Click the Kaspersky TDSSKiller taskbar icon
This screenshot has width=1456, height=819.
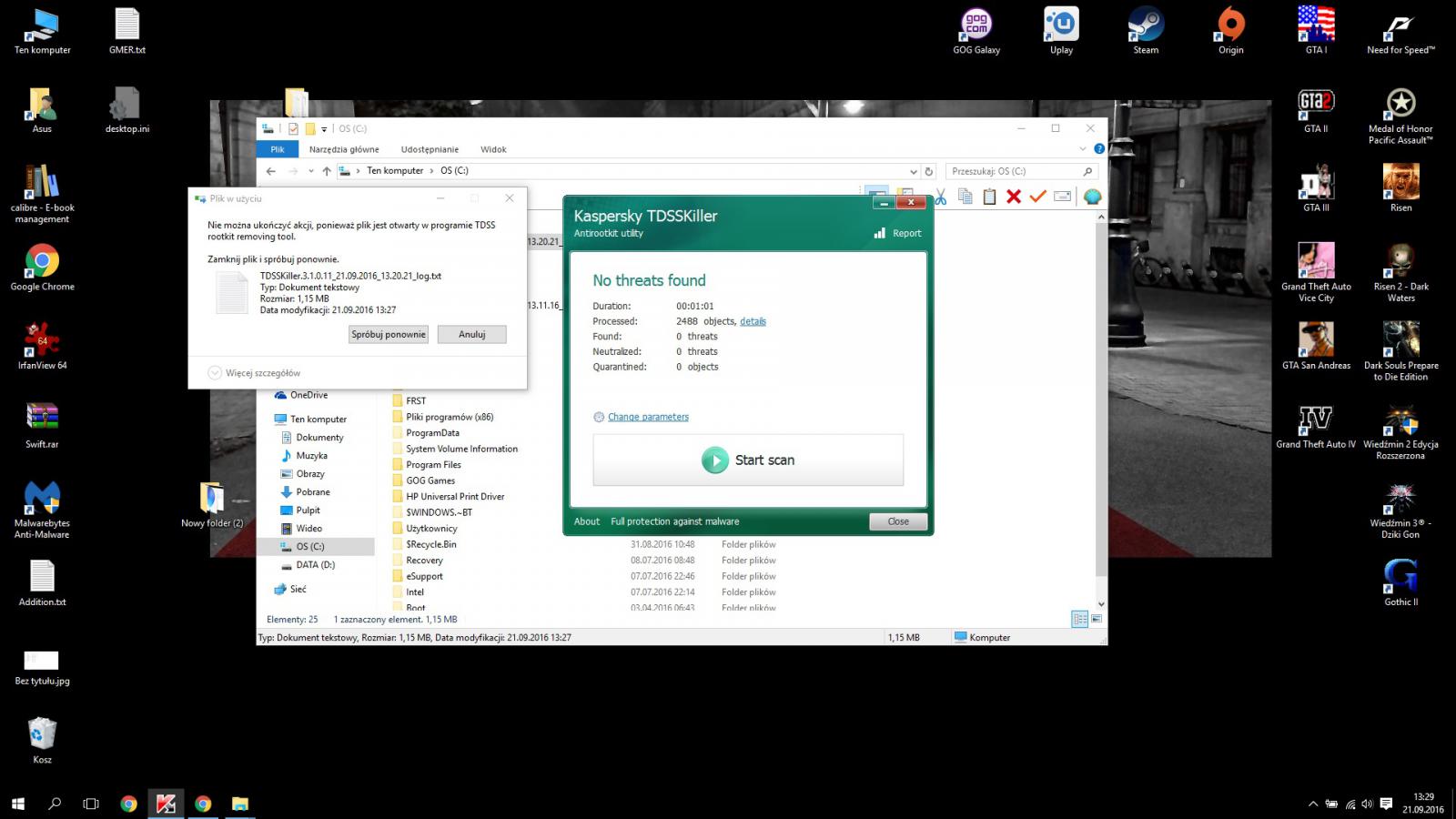(x=166, y=804)
